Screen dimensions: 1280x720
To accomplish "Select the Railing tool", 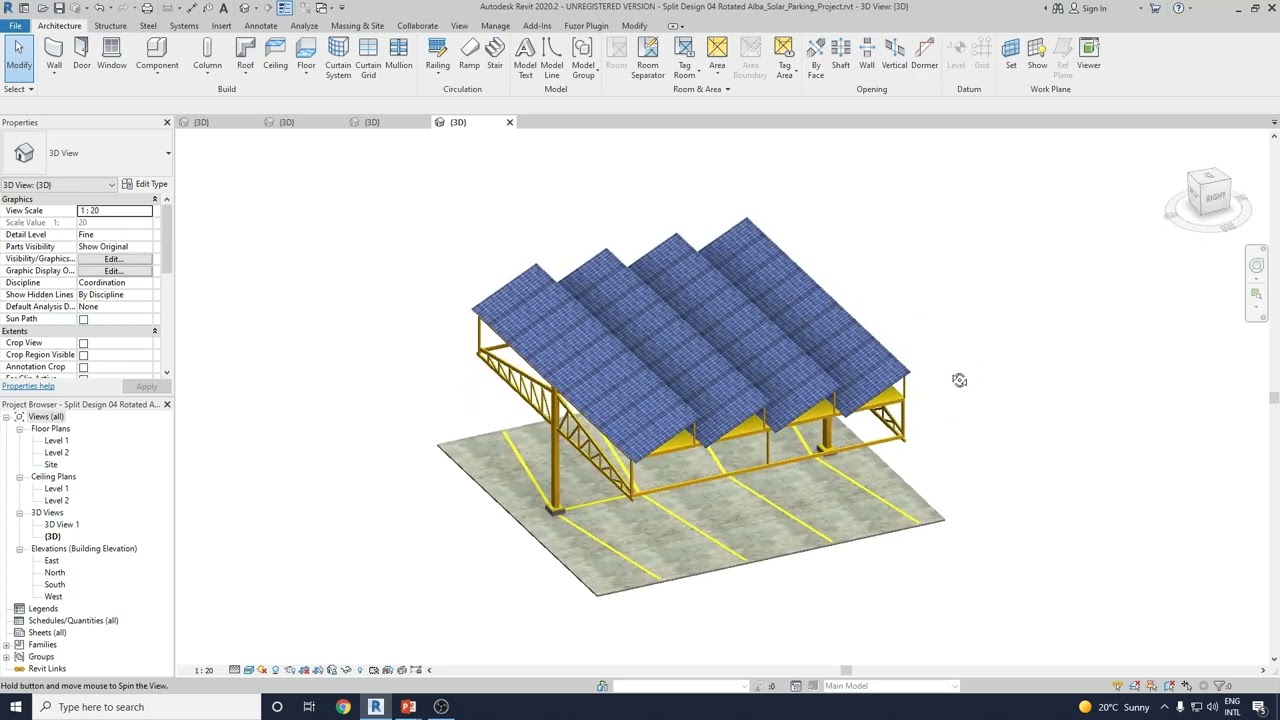I will click(x=437, y=54).
